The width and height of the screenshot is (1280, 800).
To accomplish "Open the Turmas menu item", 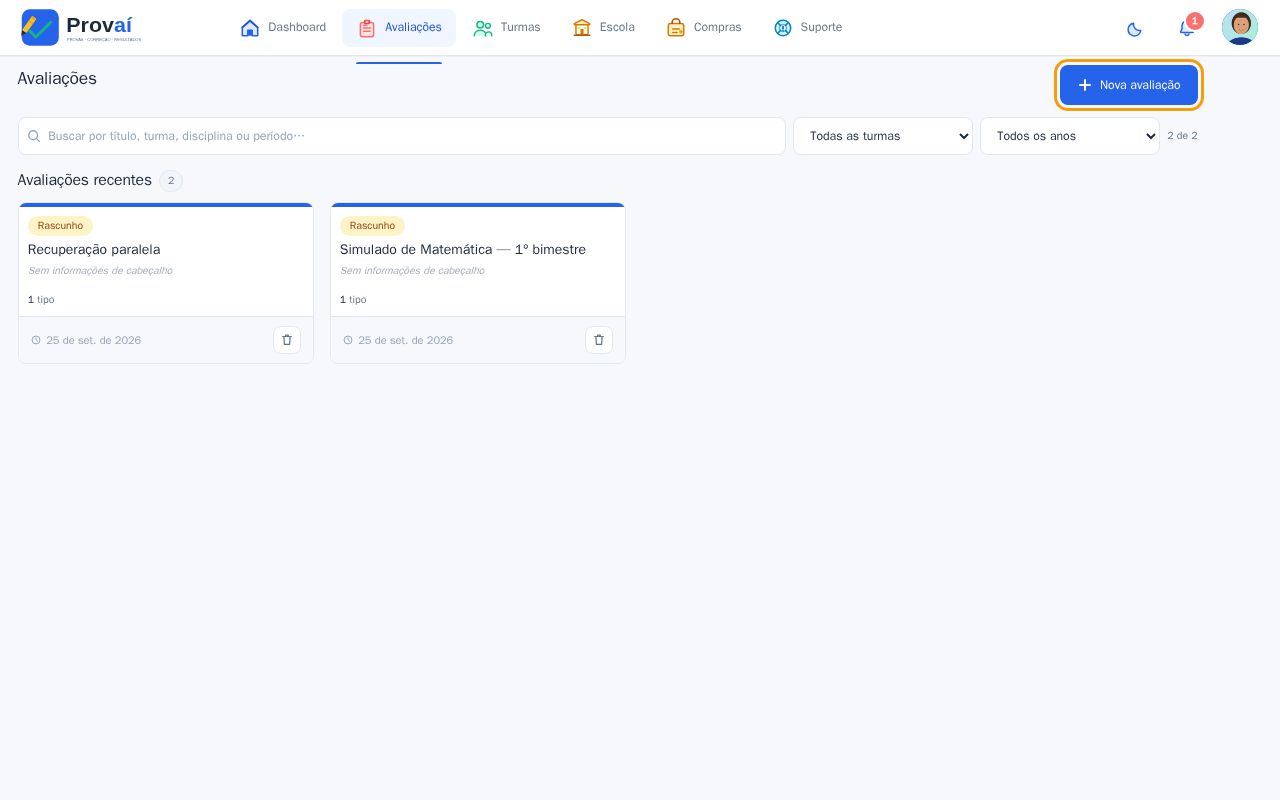I will coord(507,28).
